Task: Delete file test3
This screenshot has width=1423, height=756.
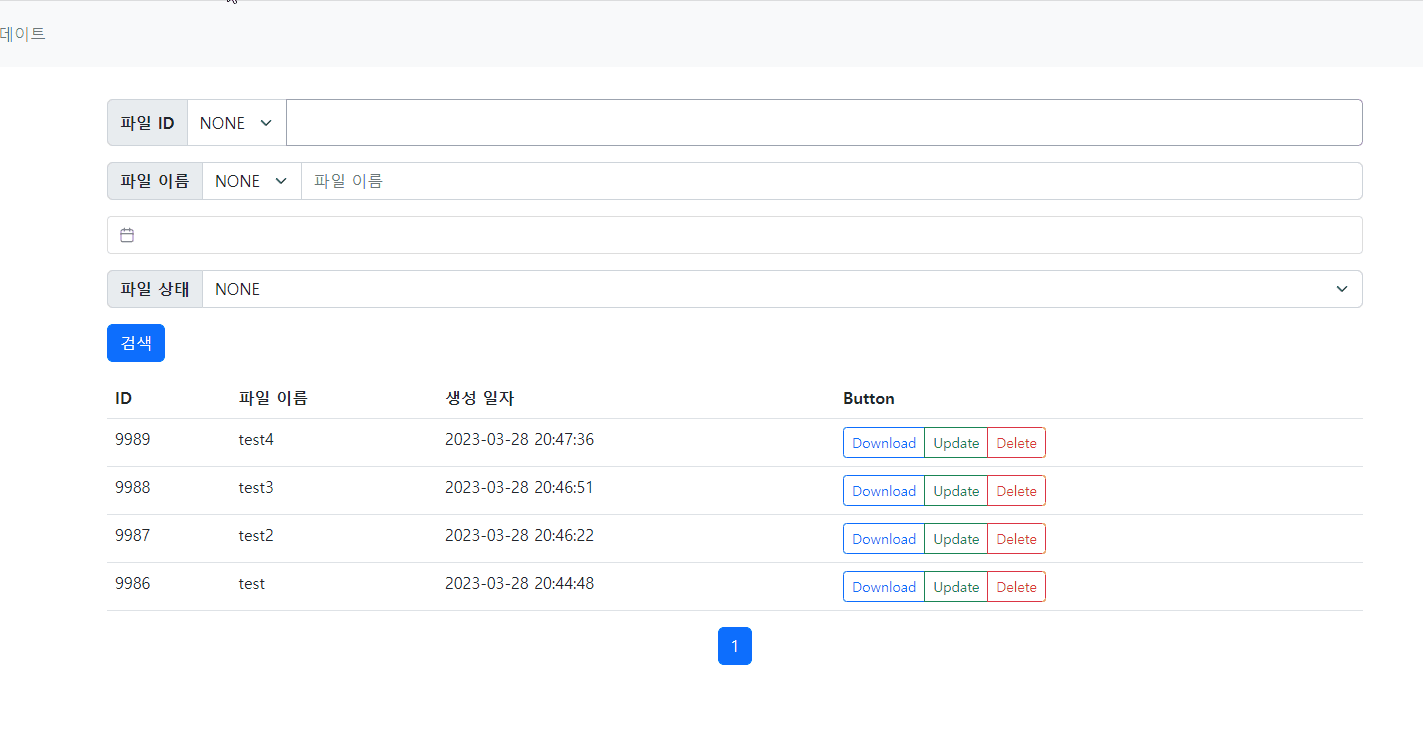Action: tap(1016, 491)
